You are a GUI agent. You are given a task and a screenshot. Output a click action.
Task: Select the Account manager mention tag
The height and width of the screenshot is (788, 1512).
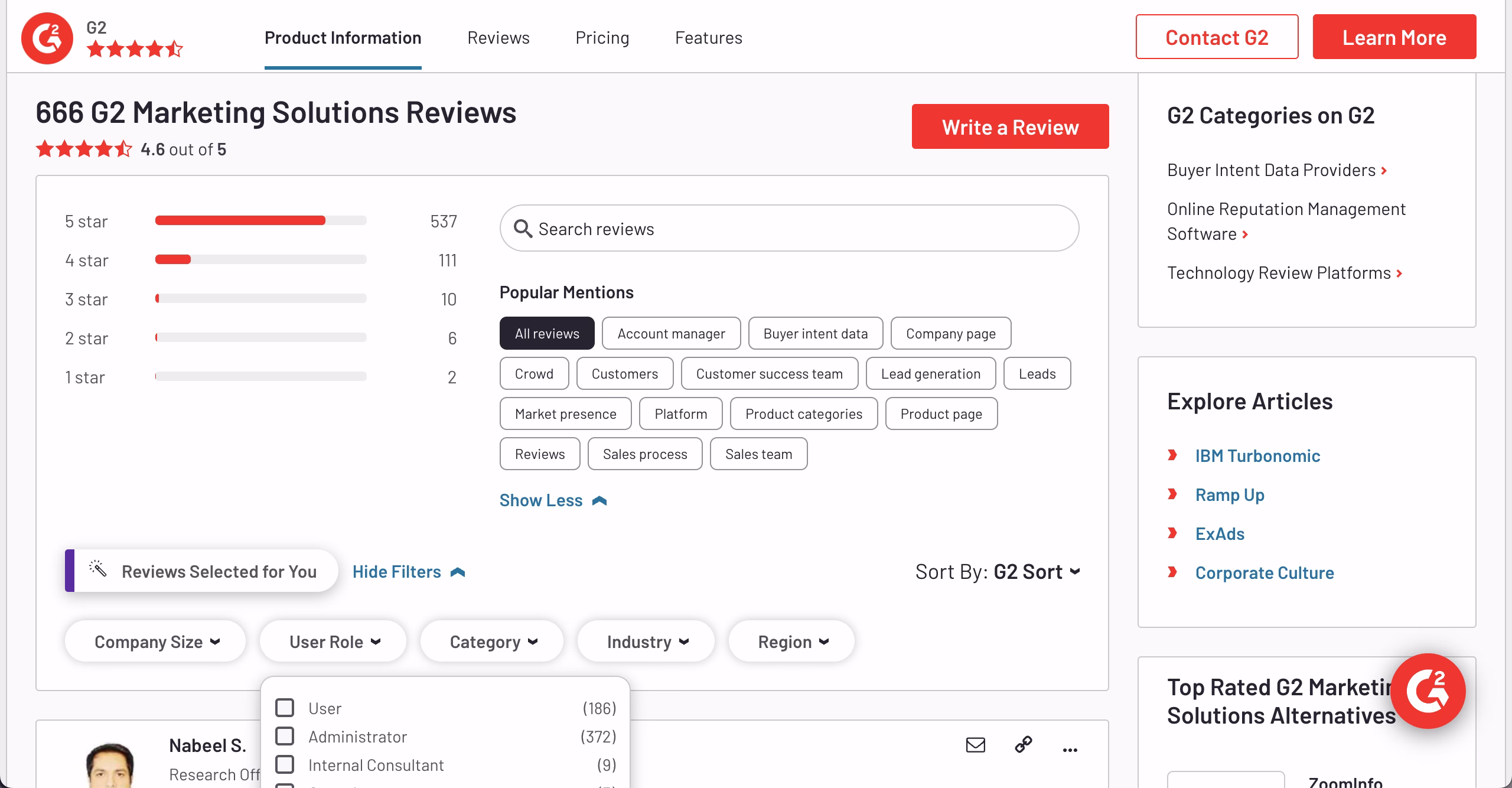(671, 334)
